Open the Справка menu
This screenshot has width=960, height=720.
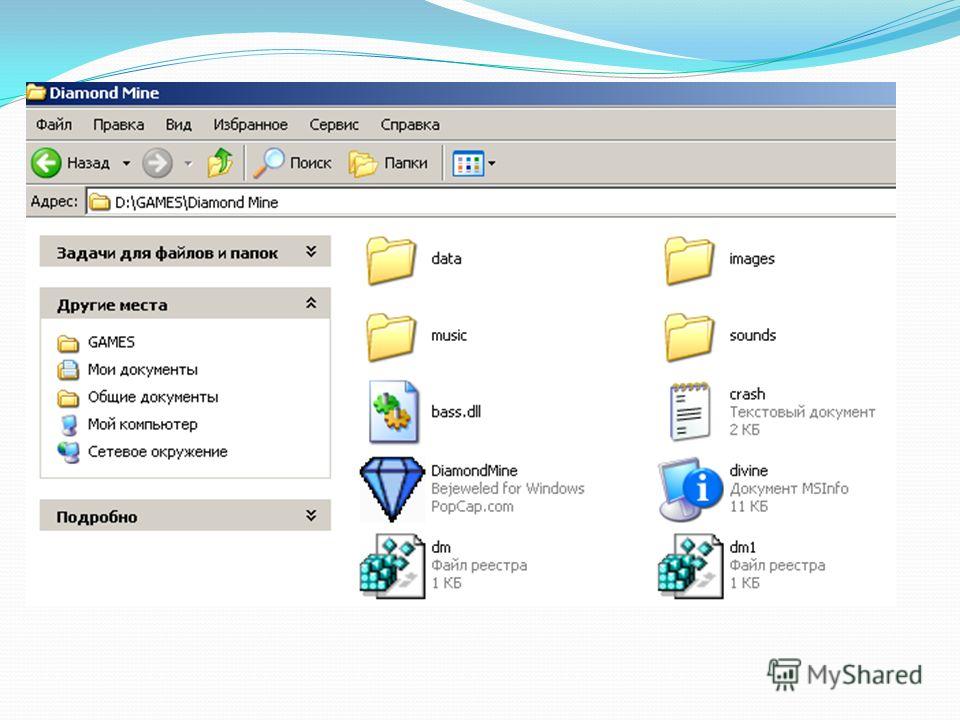410,125
